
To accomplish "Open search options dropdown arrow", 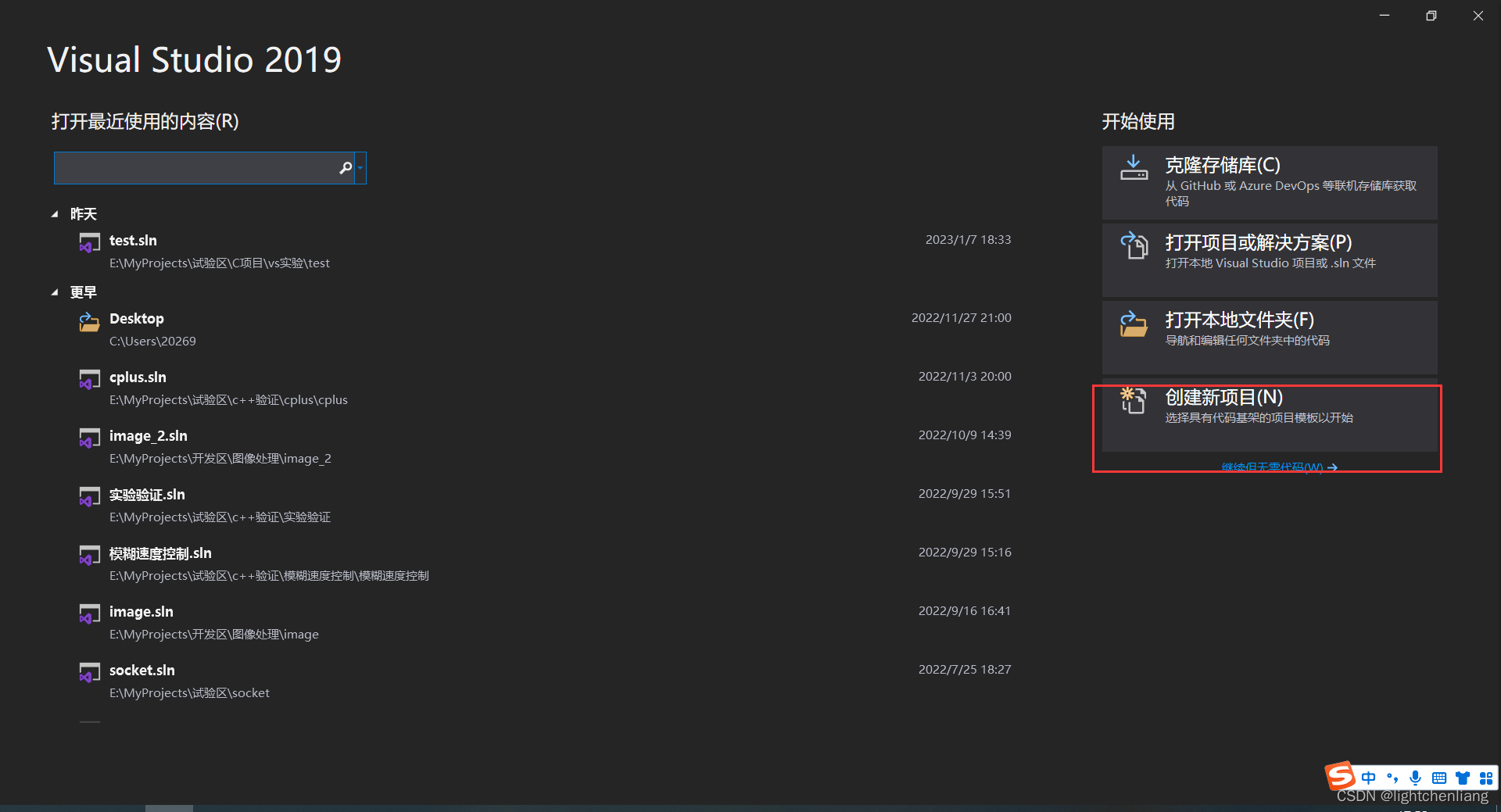I will click(360, 168).
